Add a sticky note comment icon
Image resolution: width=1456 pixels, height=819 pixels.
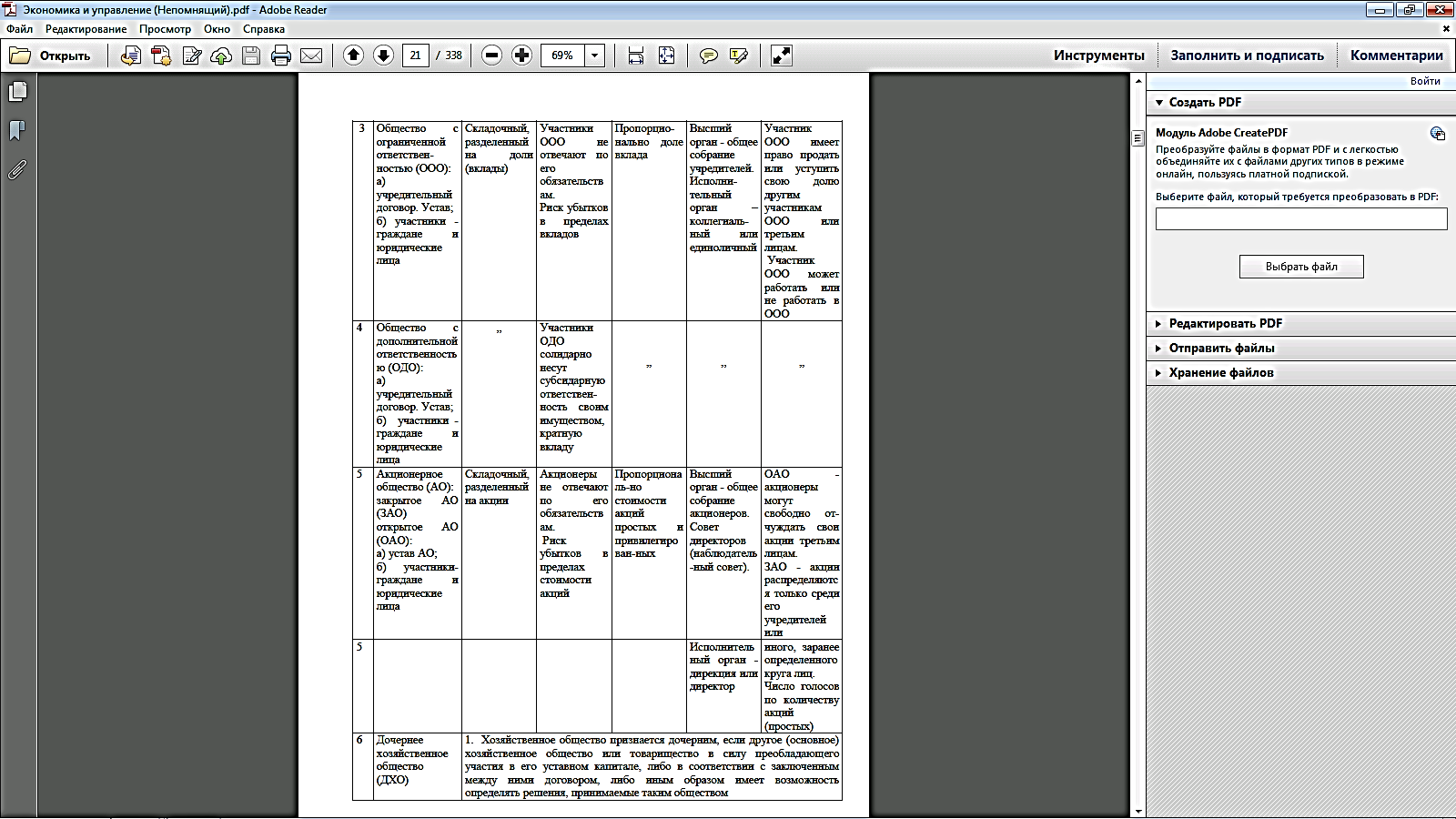708,56
